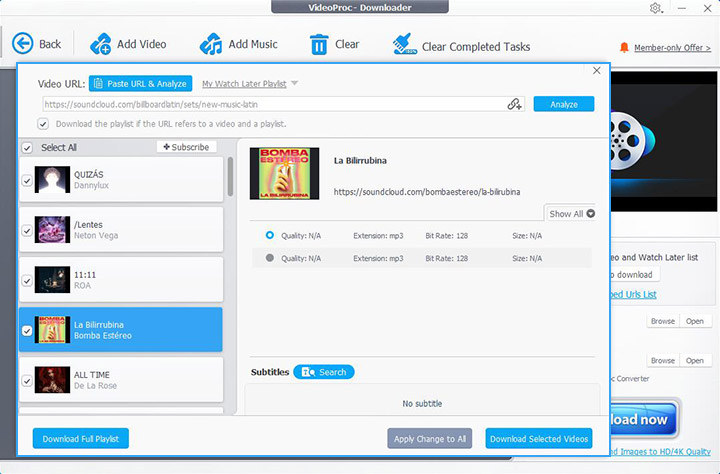Screen dimensions: 720x474
Task: Expand the Show All formats list
Action: tap(572, 214)
